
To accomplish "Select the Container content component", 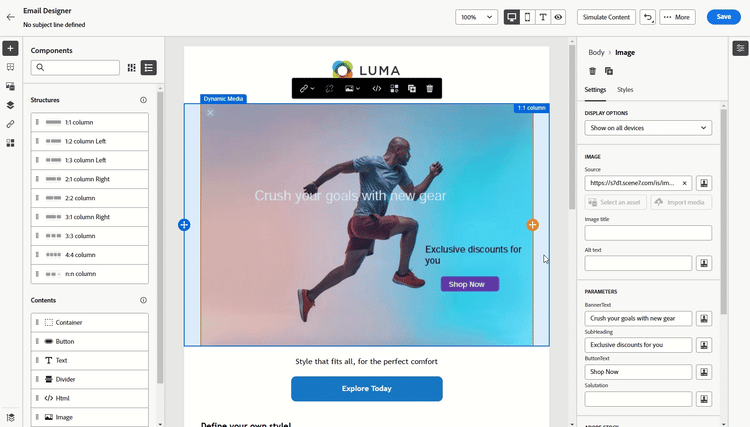I will (89, 323).
